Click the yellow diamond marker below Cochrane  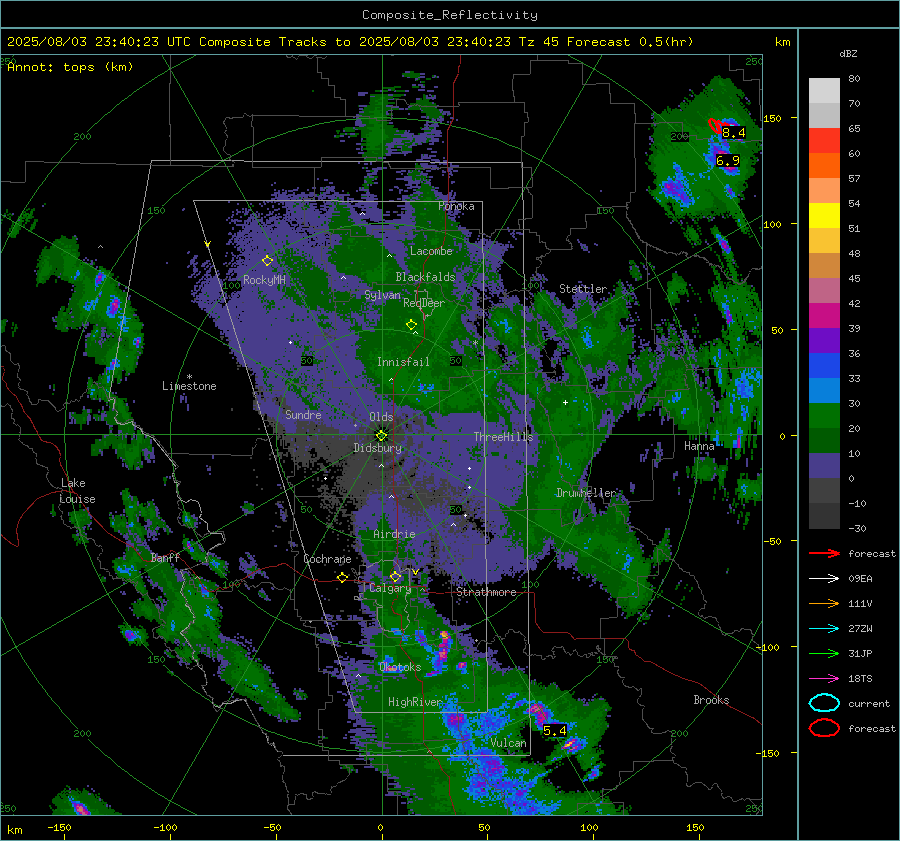pos(343,577)
